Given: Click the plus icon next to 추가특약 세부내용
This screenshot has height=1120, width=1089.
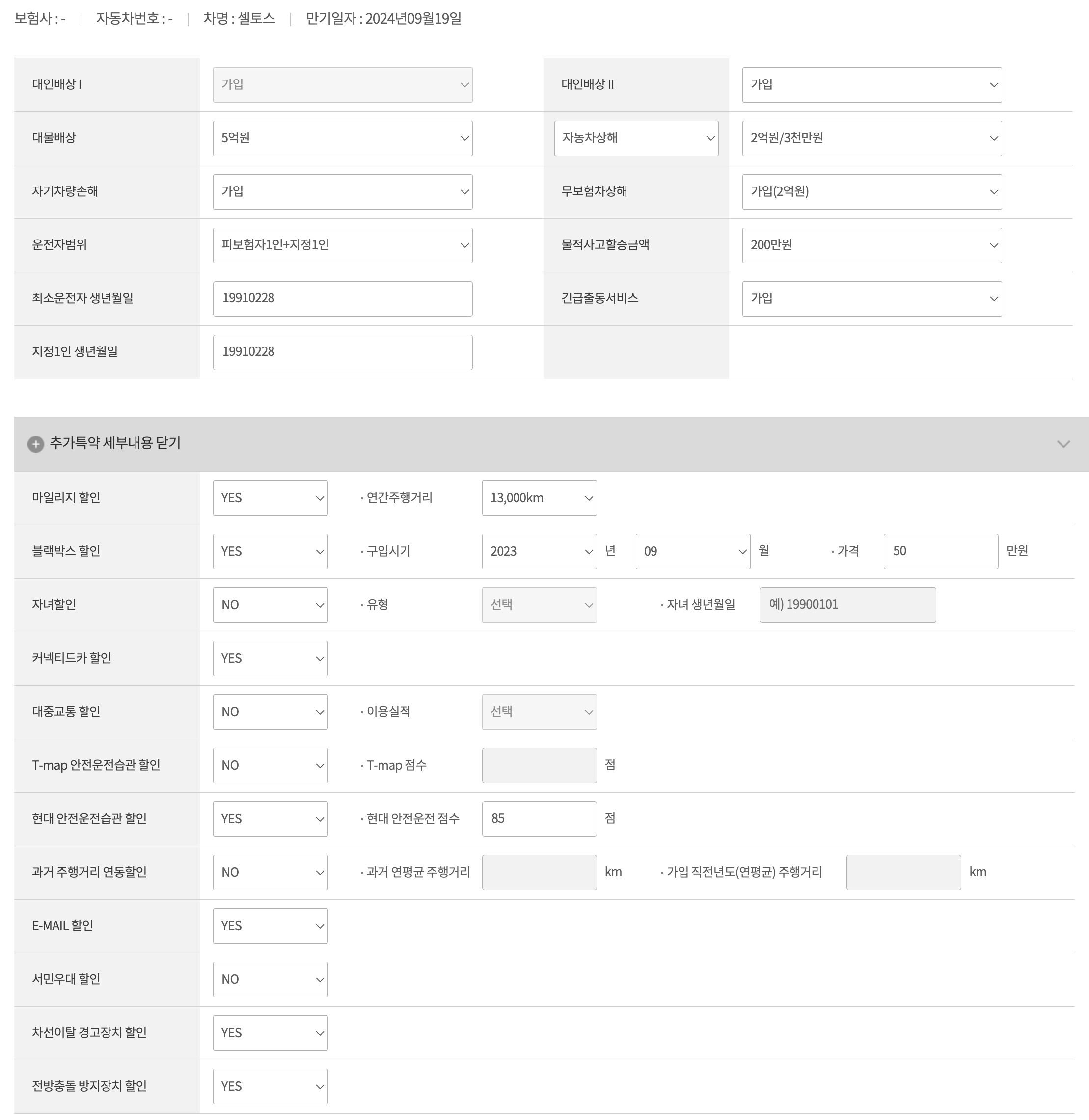Looking at the screenshot, I should [37, 444].
